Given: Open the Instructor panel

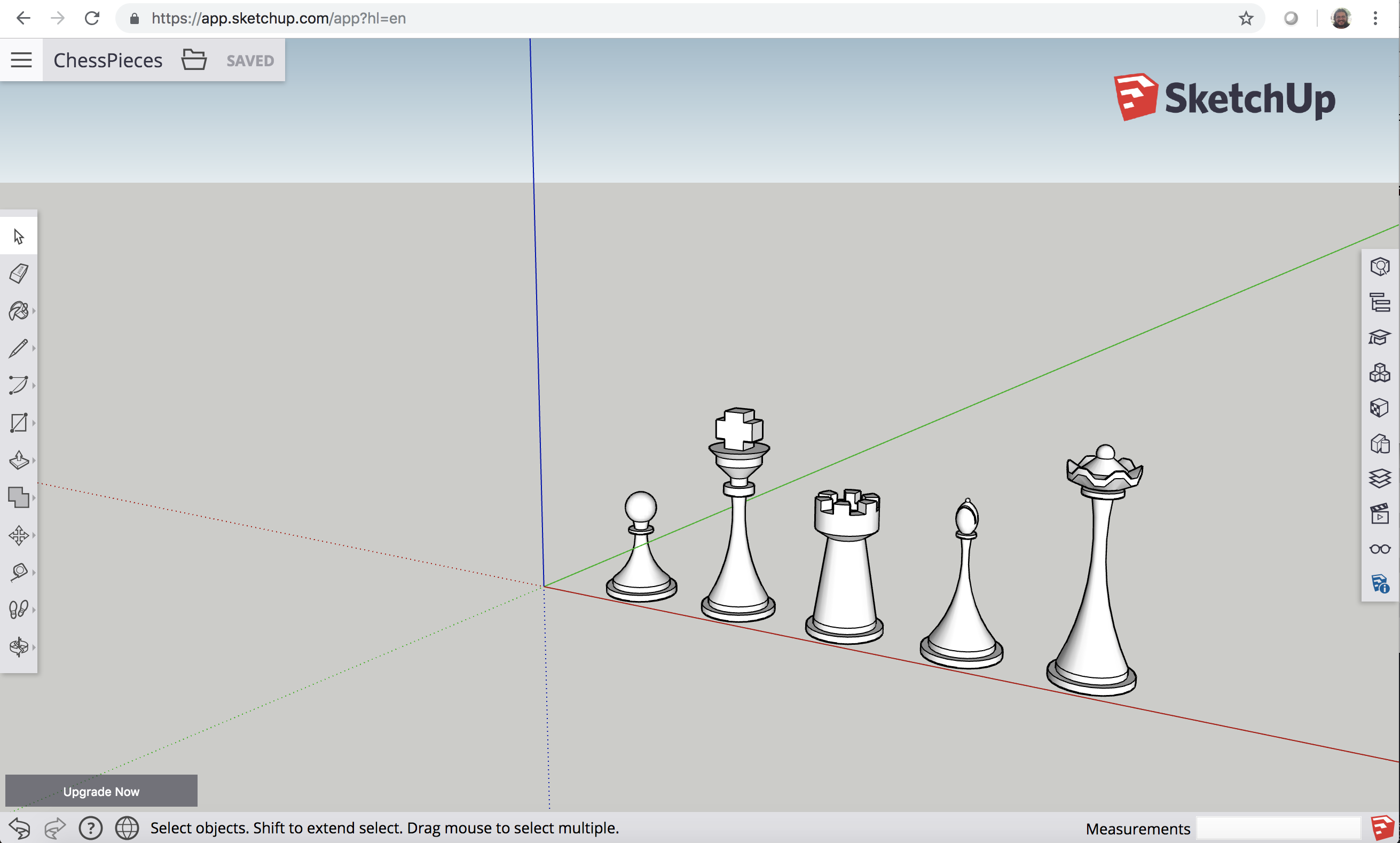Looking at the screenshot, I should coord(1380,338).
